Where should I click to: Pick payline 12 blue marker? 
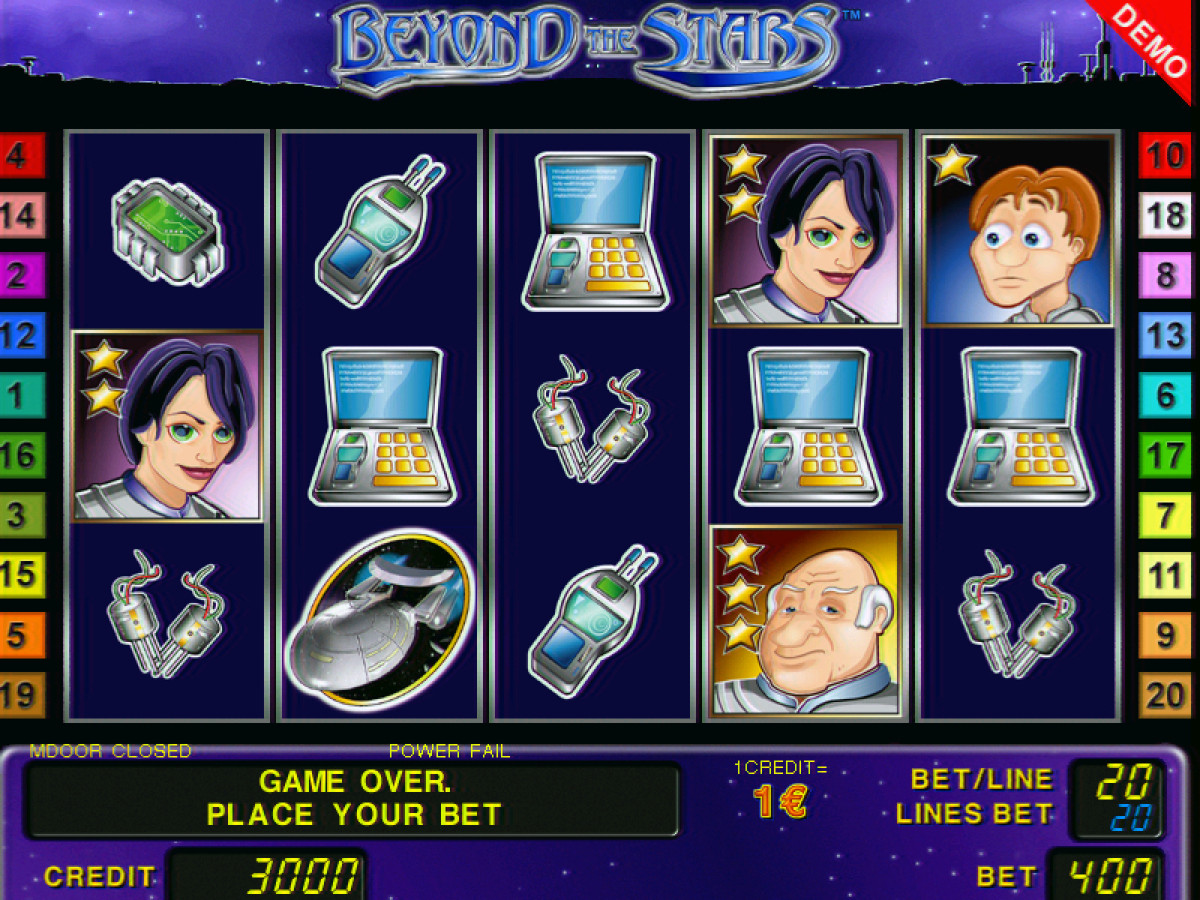[x=22, y=336]
